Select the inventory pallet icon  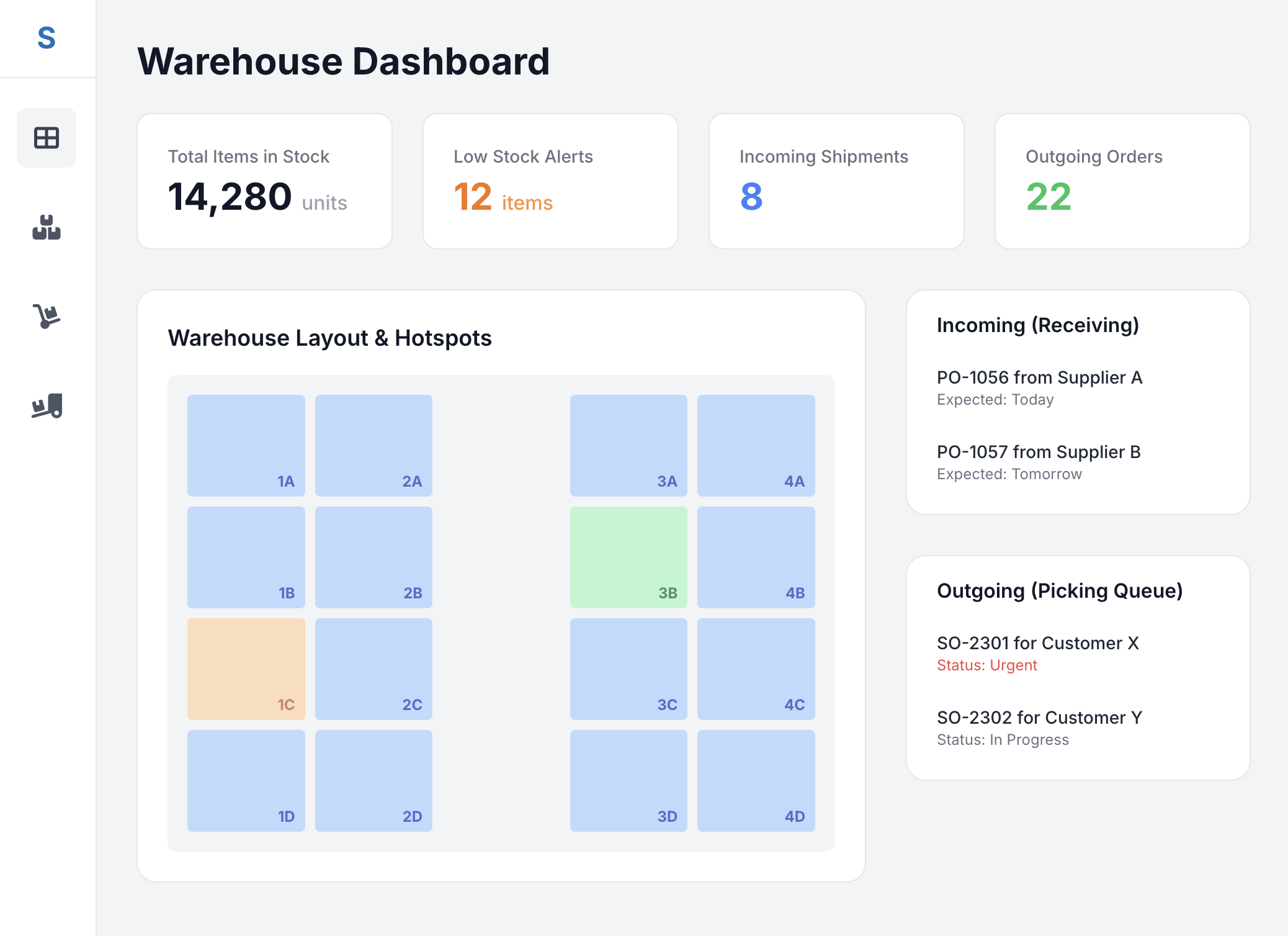tap(47, 230)
